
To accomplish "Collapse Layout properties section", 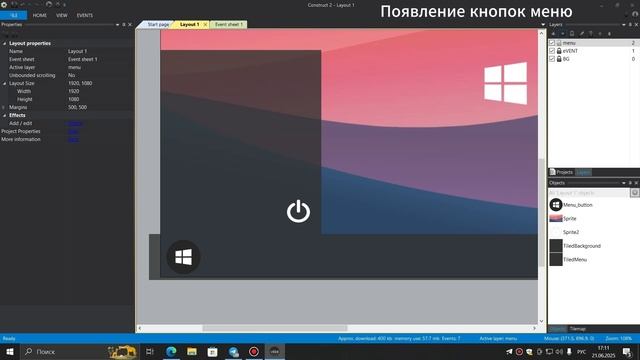I will point(4,43).
